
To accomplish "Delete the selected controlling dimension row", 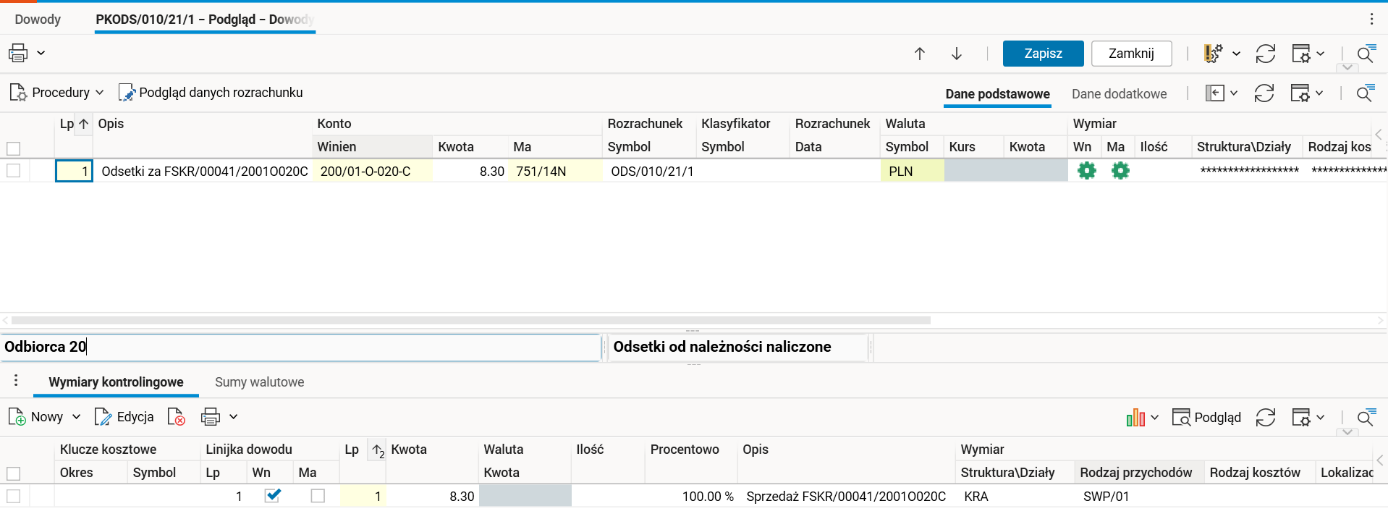I will [x=177, y=417].
